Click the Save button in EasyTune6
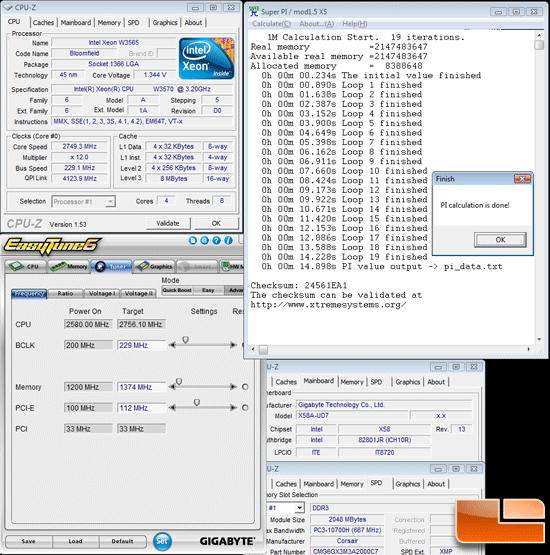Screen dimensions: 550x555 [x=28, y=541]
